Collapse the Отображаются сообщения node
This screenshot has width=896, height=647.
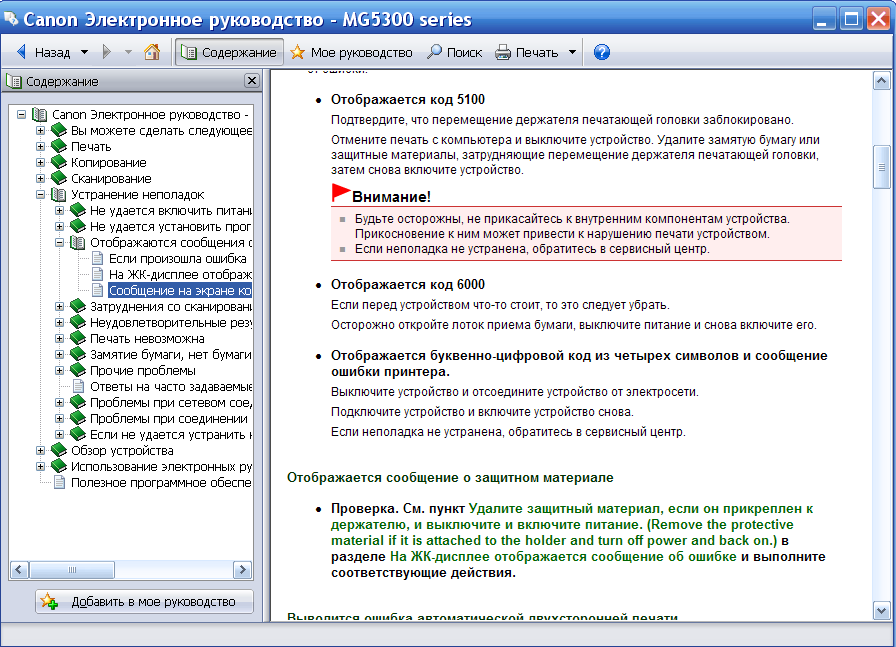pyautogui.click(x=59, y=242)
